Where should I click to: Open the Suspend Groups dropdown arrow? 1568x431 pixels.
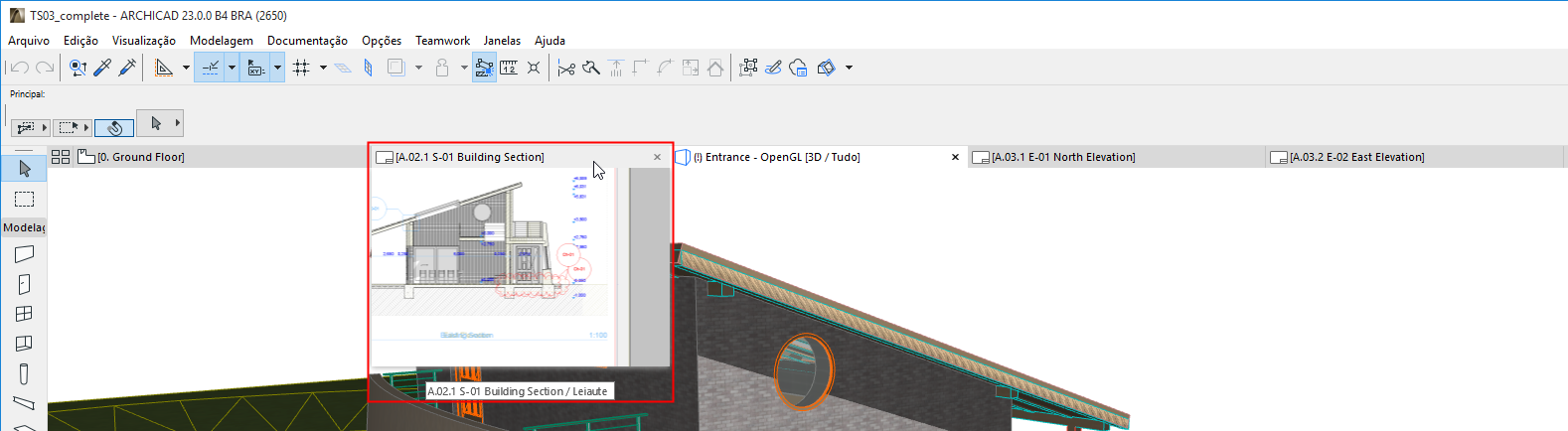tap(464, 68)
